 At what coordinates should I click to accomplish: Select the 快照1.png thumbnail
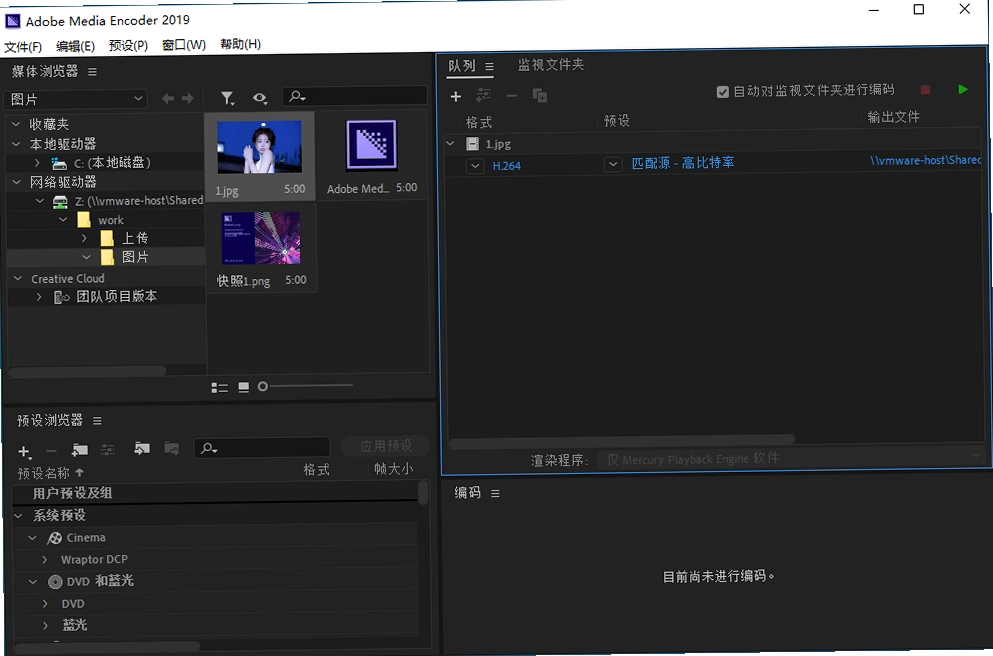(x=261, y=248)
